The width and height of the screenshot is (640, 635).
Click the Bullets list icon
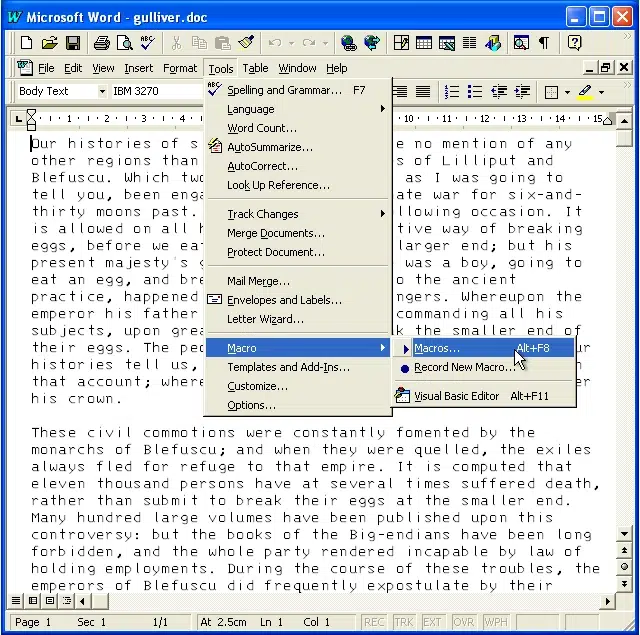[475, 91]
